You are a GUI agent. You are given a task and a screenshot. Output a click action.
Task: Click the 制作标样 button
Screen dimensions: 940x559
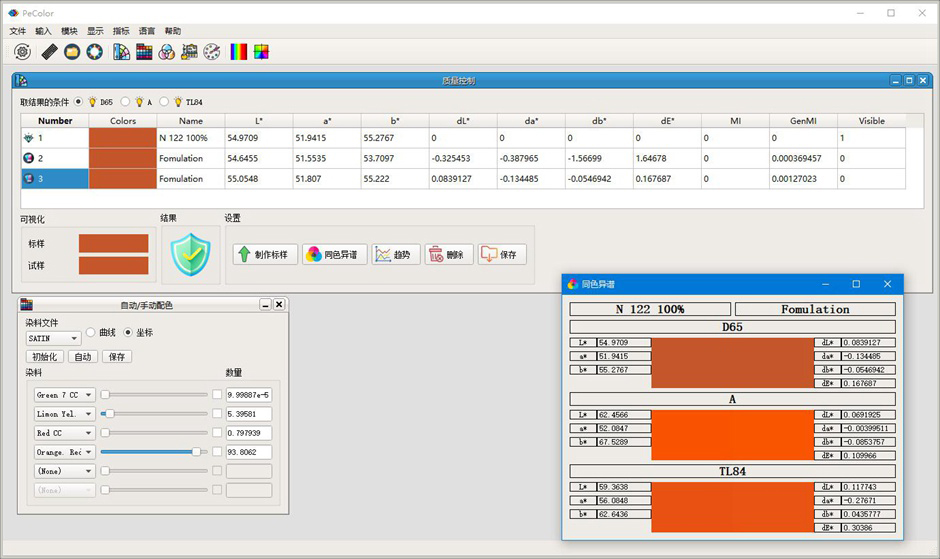[x=264, y=255]
